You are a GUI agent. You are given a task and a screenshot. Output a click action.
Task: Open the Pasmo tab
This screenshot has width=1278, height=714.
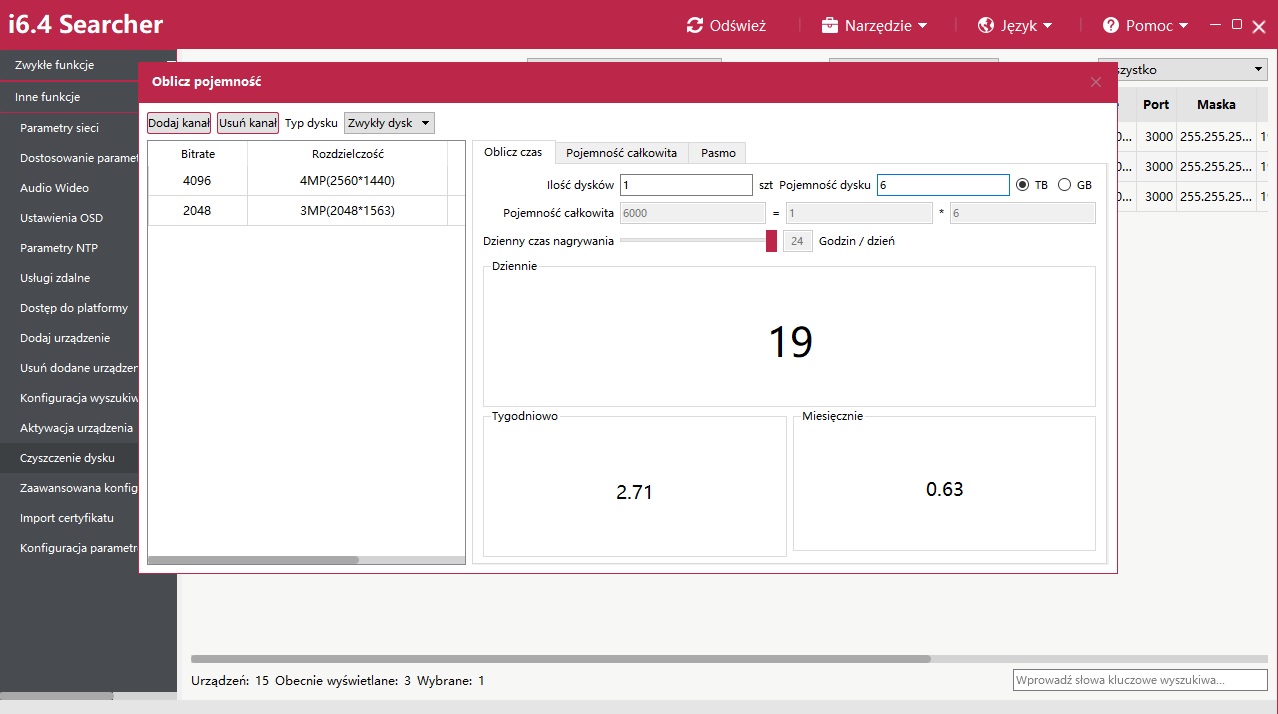pos(718,153)
